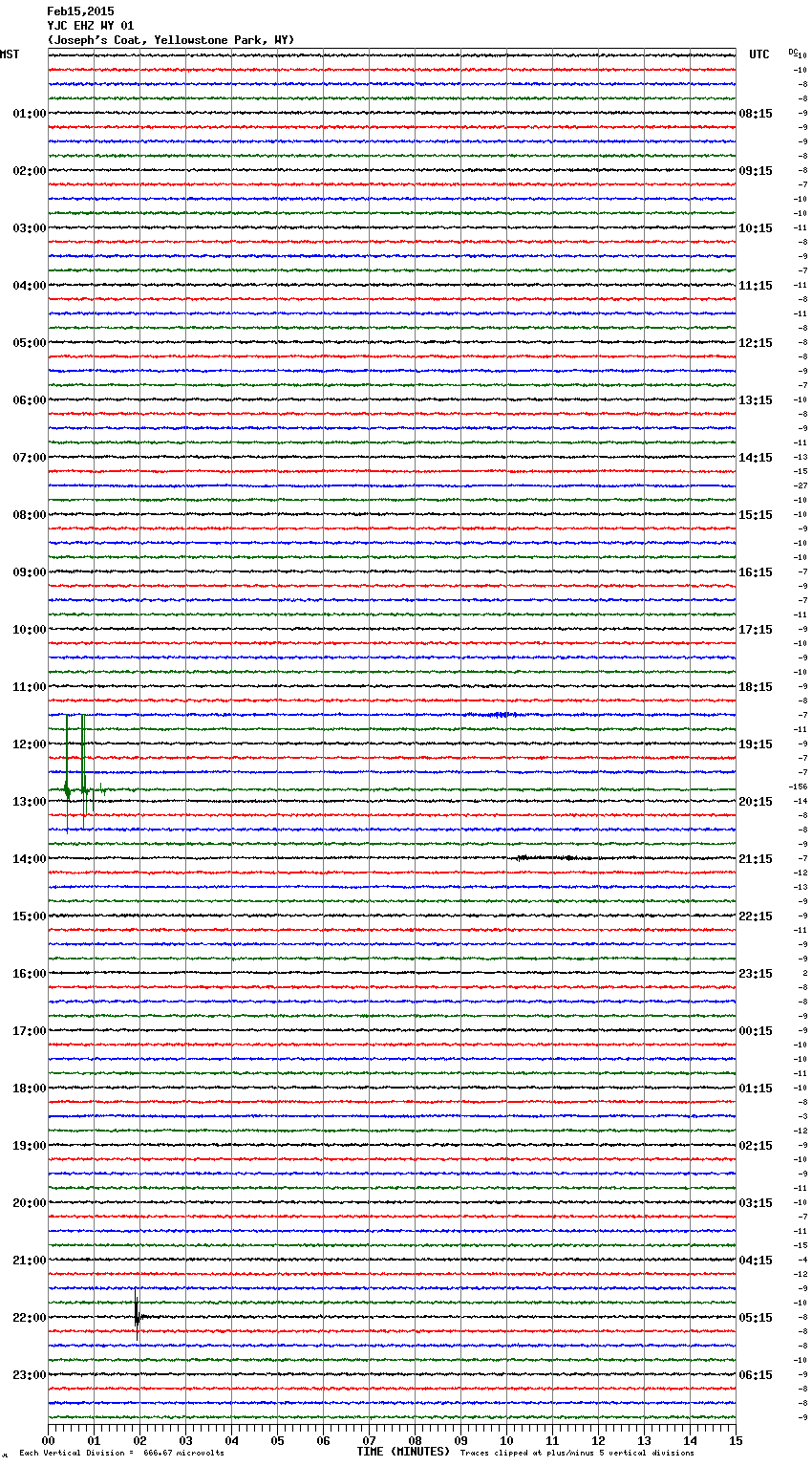Select the 23:00 MST hour label
Screen dimensions: 812x1466
coord(30,1375)
